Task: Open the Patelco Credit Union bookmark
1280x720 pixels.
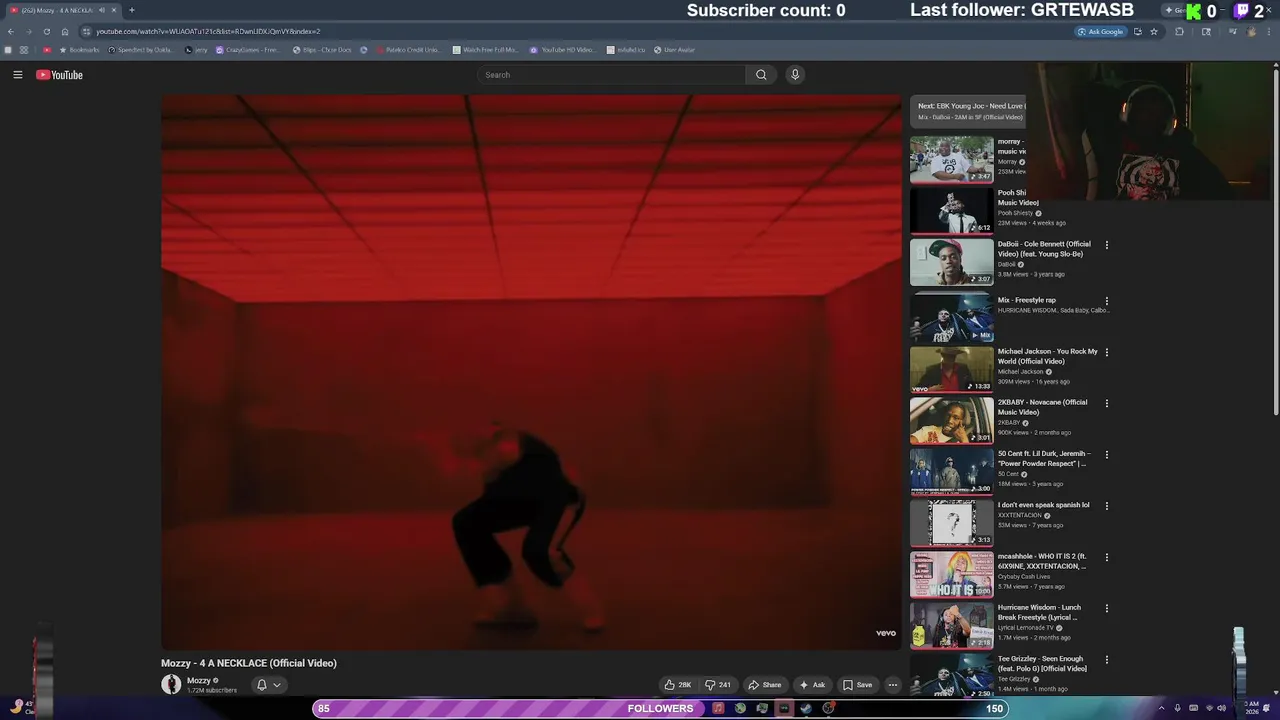Action: pos(407,50)
